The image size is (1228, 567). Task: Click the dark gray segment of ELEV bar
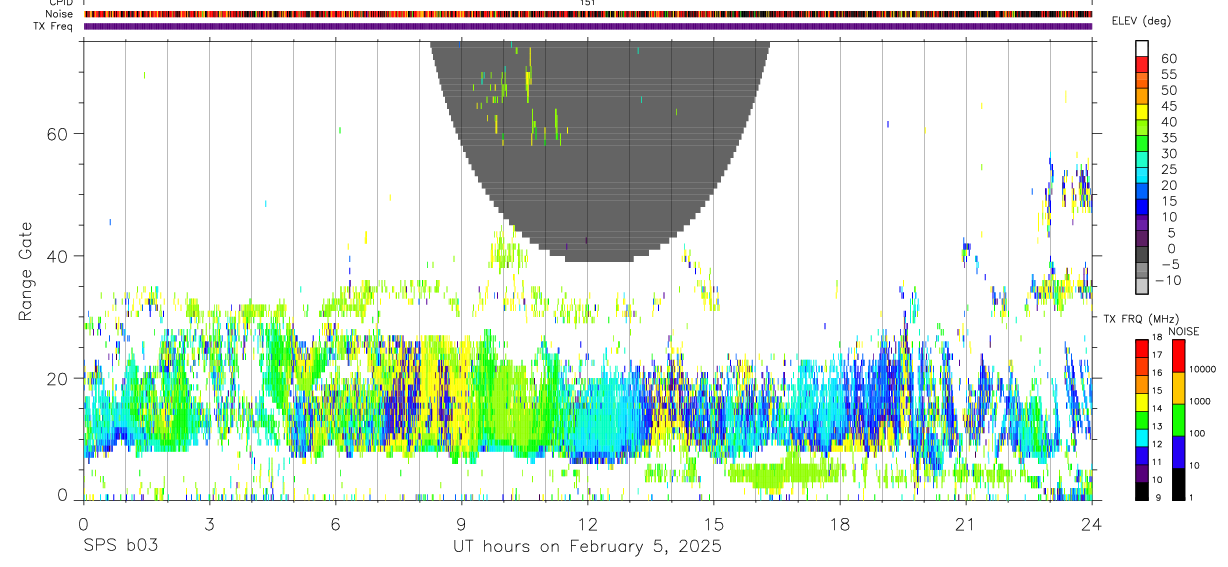(1142, 254)
